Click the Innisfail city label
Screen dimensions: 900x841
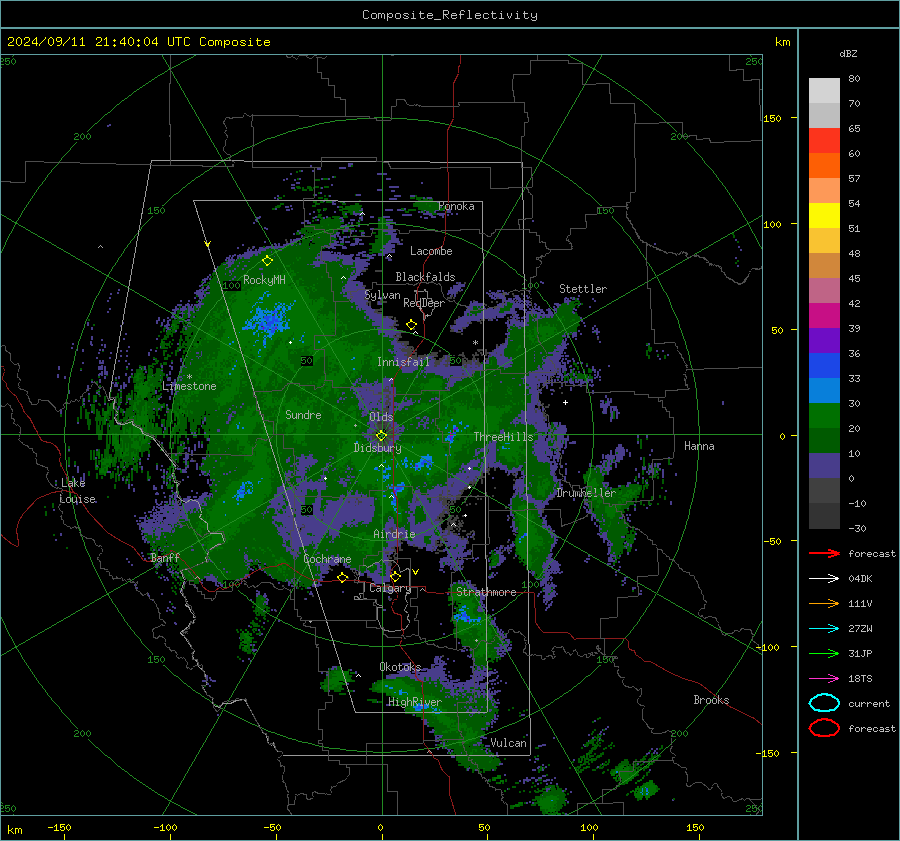(x=403, y=362)
